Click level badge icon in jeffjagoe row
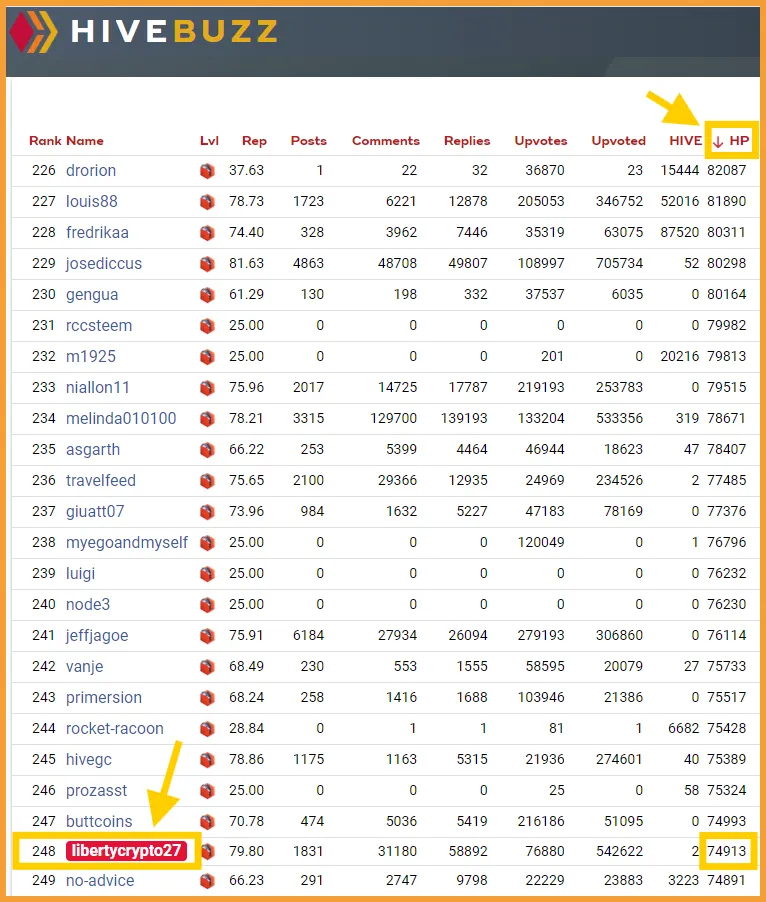This screenshot has width=766, height=902. (208, 636)
